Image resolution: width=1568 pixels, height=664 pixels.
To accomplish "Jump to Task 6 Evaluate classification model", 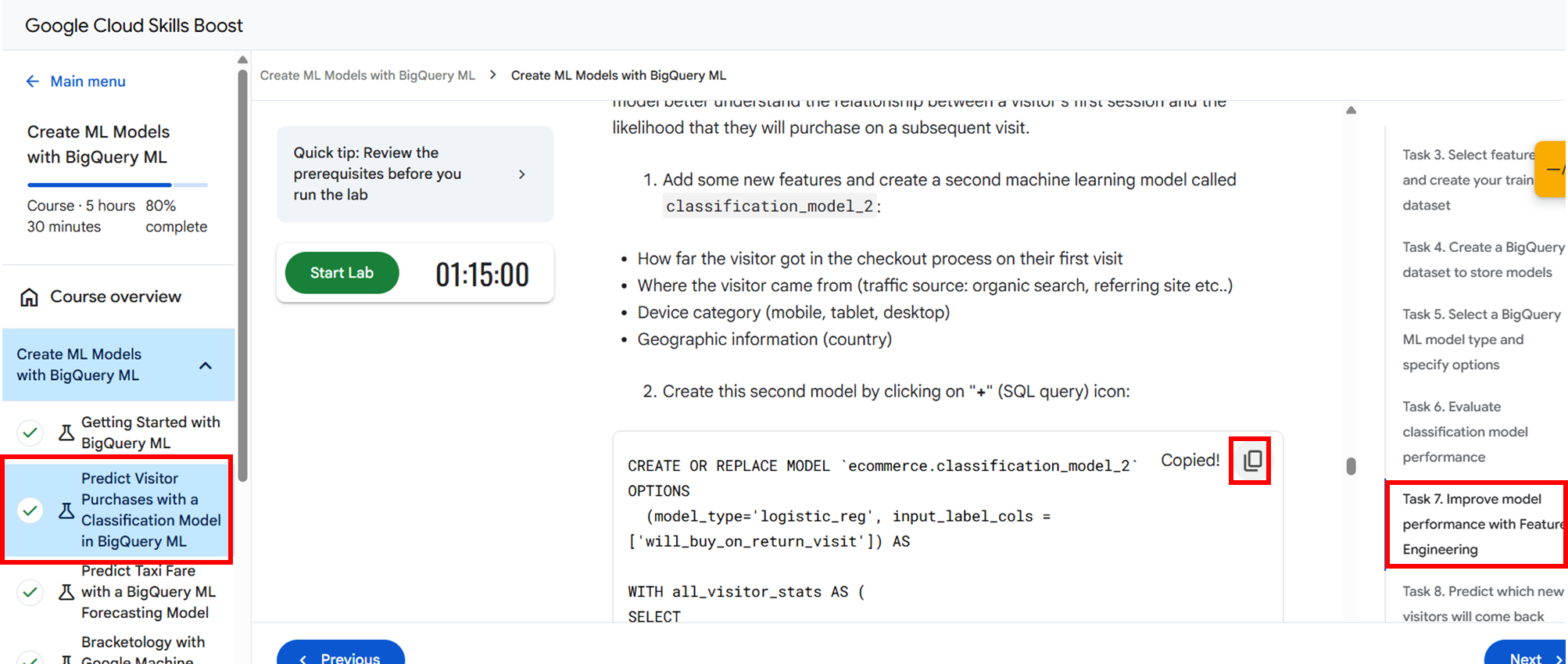I will [1465, 432].
